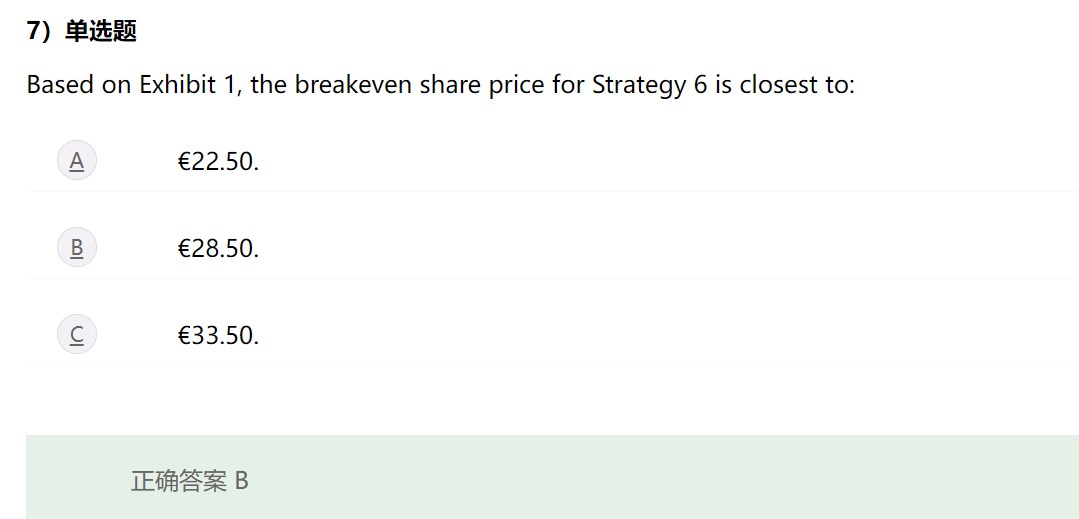Screen dimensions: 1079x519
Task: Click the words "Exhibit 1" in the question
Action: [189, 85]
